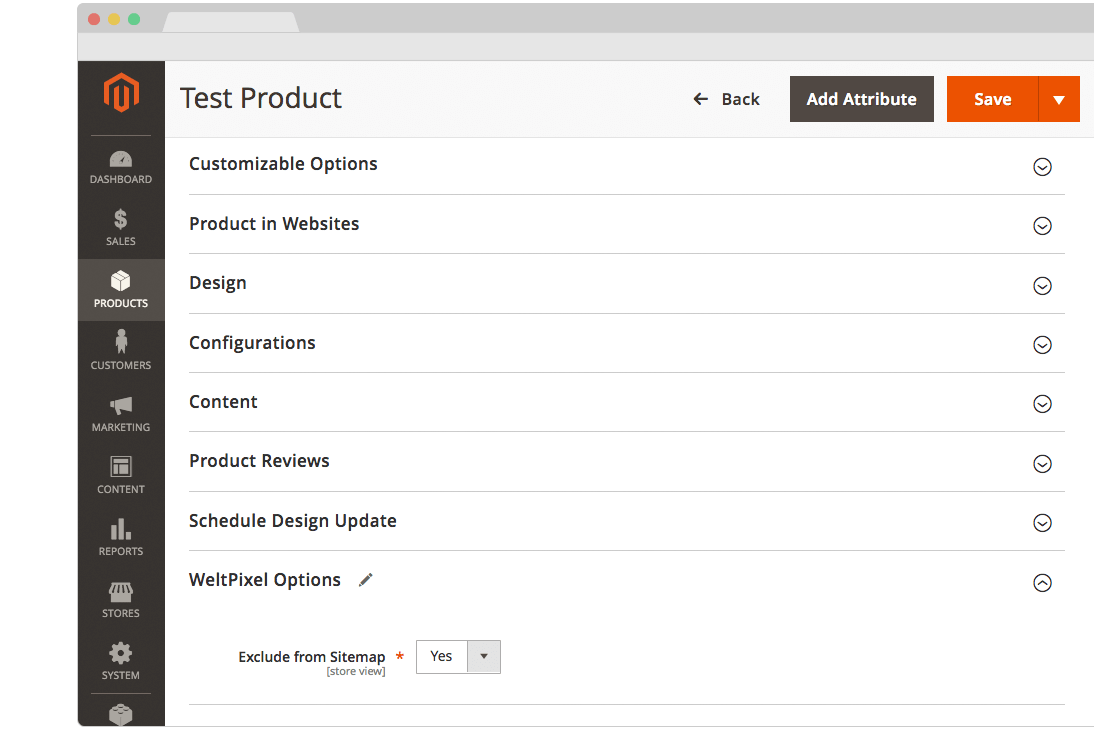1094x732 pixels.
Task: Open the Dashboard sidebar icon
Action: point(121,160)
